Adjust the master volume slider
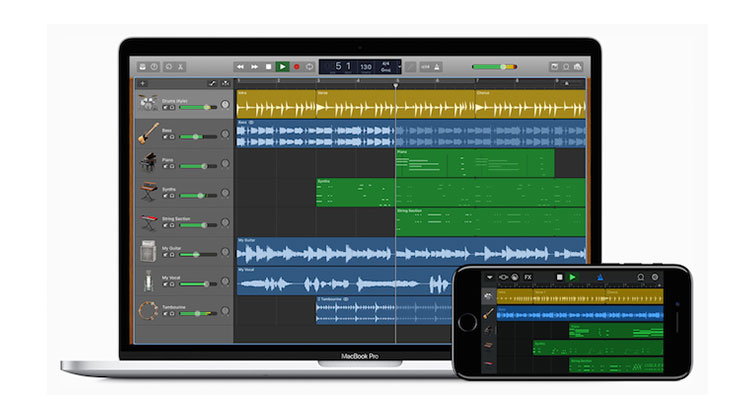Image resolution: width=750 pixels, height=400 pixels. pos(494,67)
